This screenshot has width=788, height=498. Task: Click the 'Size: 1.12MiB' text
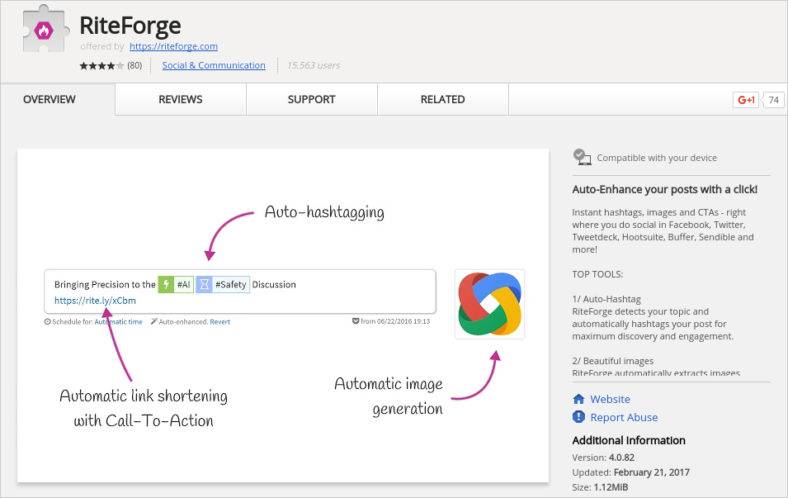click(600, 487)
